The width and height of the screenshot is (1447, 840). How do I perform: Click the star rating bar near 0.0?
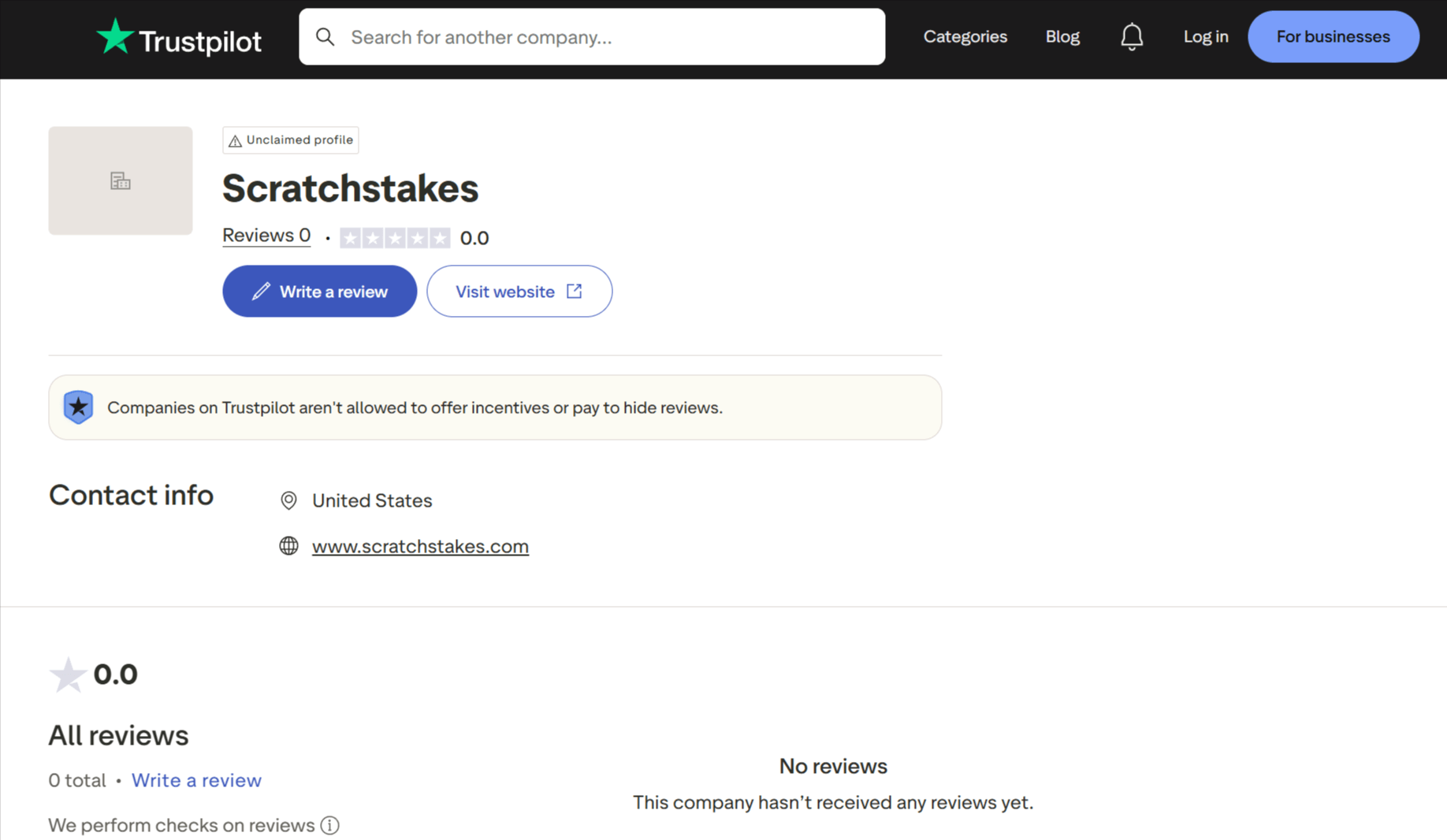tap(395, 238)
